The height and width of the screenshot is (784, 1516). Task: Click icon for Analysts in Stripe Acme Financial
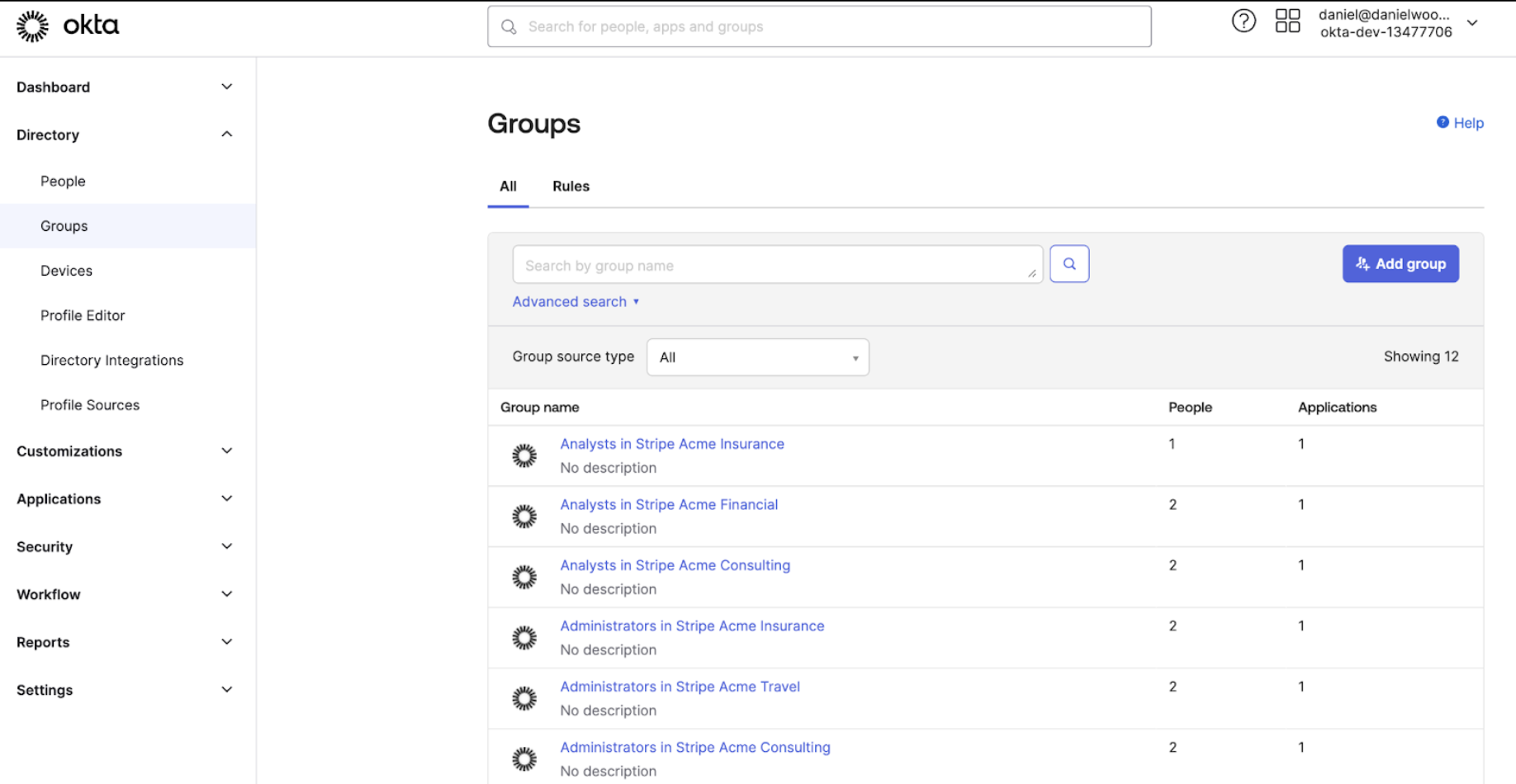click(524, 517)
